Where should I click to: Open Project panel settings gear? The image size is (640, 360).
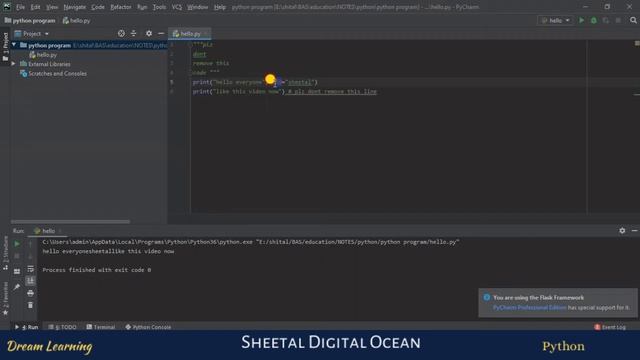pyautogui.click(x=149, y=33)
